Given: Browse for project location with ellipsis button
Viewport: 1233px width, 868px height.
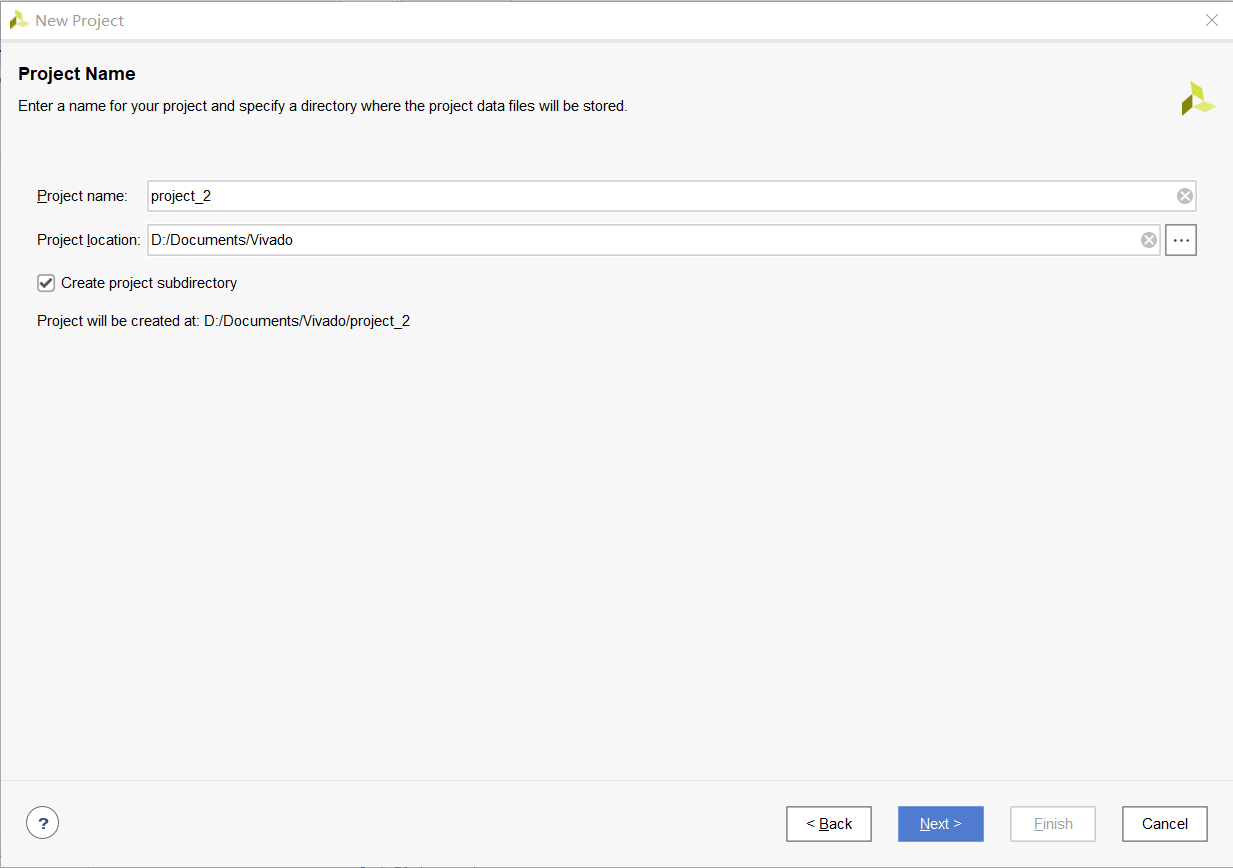Looking at the screenshot, I should 1181,240.
